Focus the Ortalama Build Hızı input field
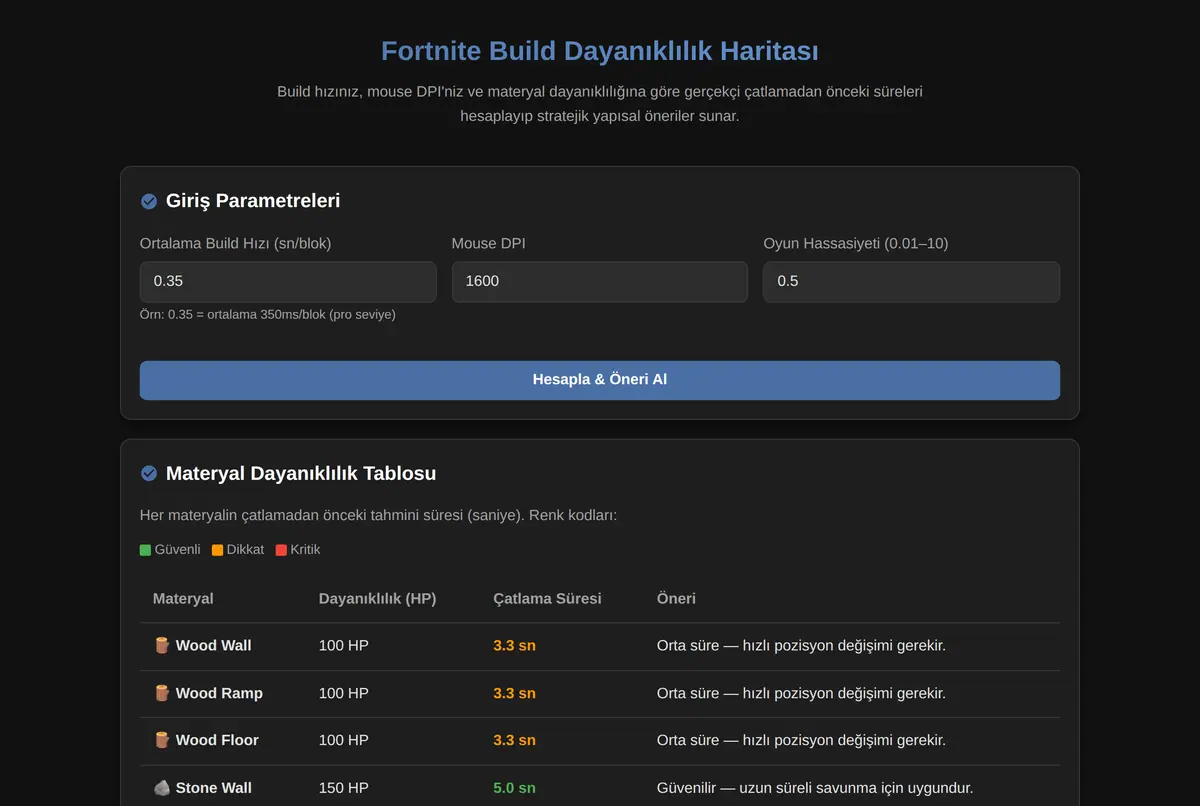 (288, 282)
